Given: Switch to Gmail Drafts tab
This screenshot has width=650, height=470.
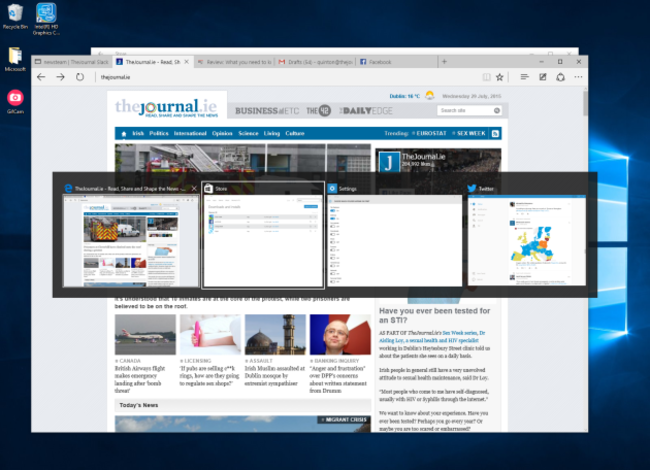Looking at the screenshot, I should coord(315,62).
